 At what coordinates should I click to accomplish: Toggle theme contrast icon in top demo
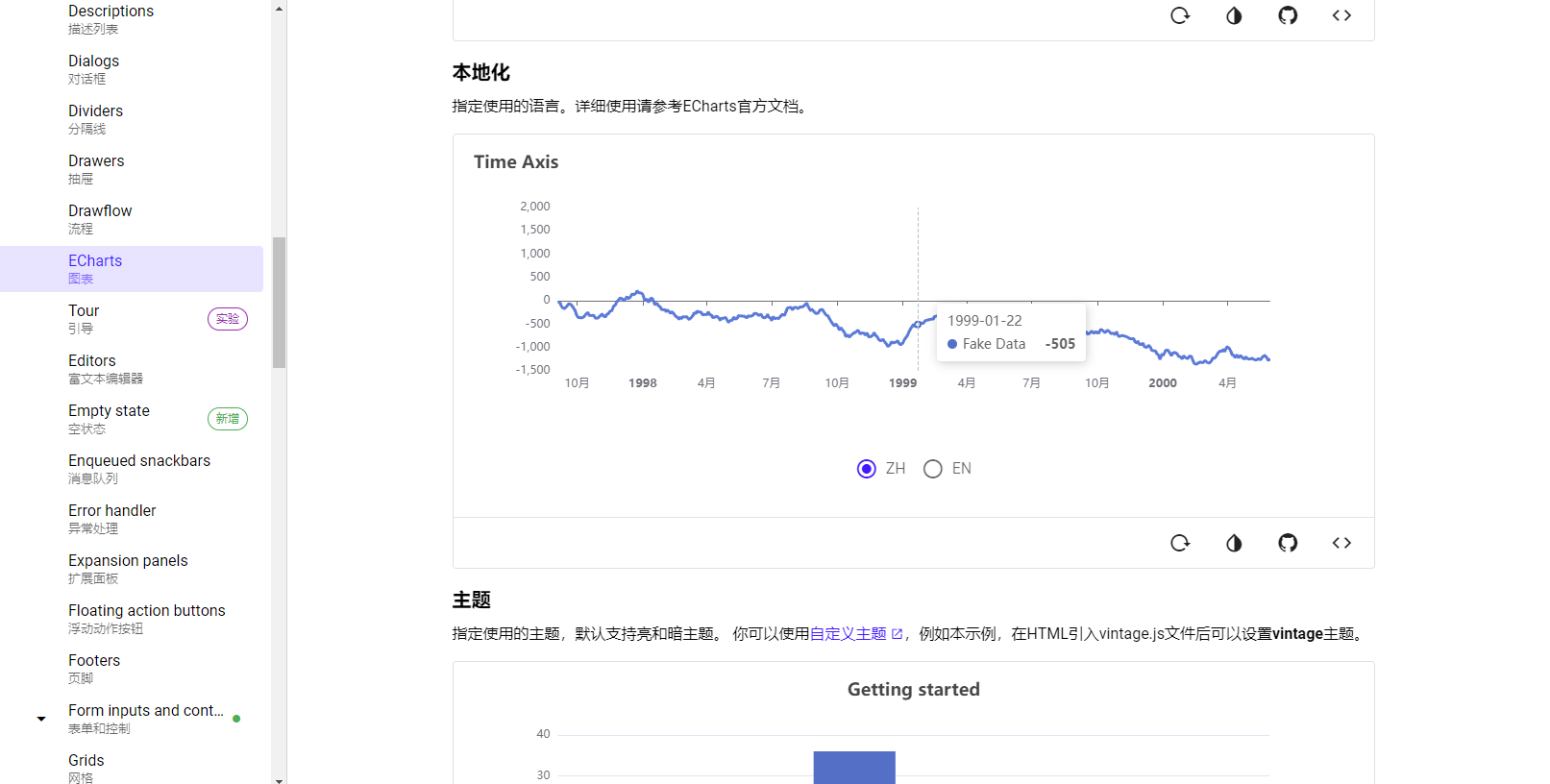1234,15
